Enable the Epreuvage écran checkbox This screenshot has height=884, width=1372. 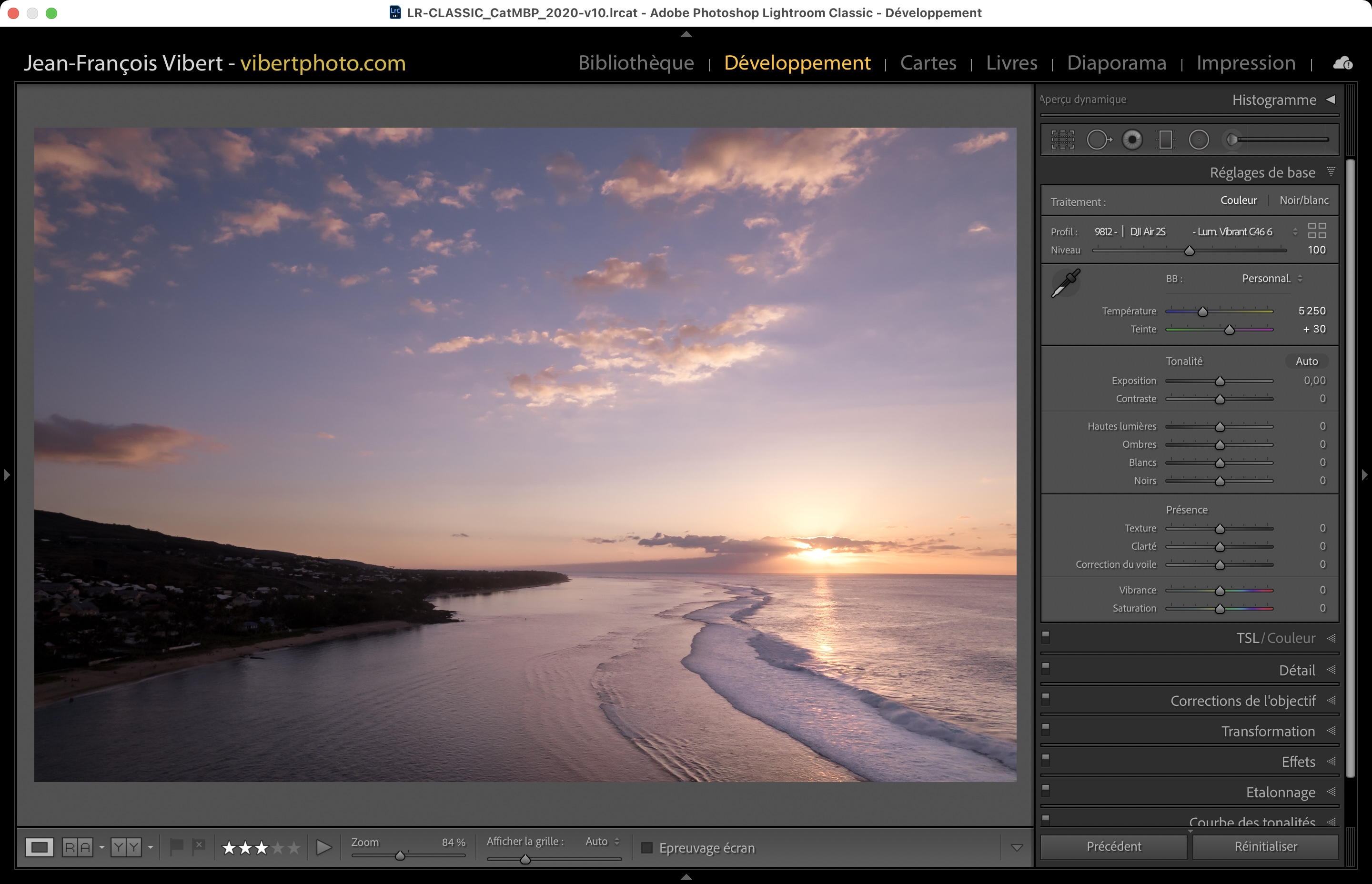click(647, 848)
